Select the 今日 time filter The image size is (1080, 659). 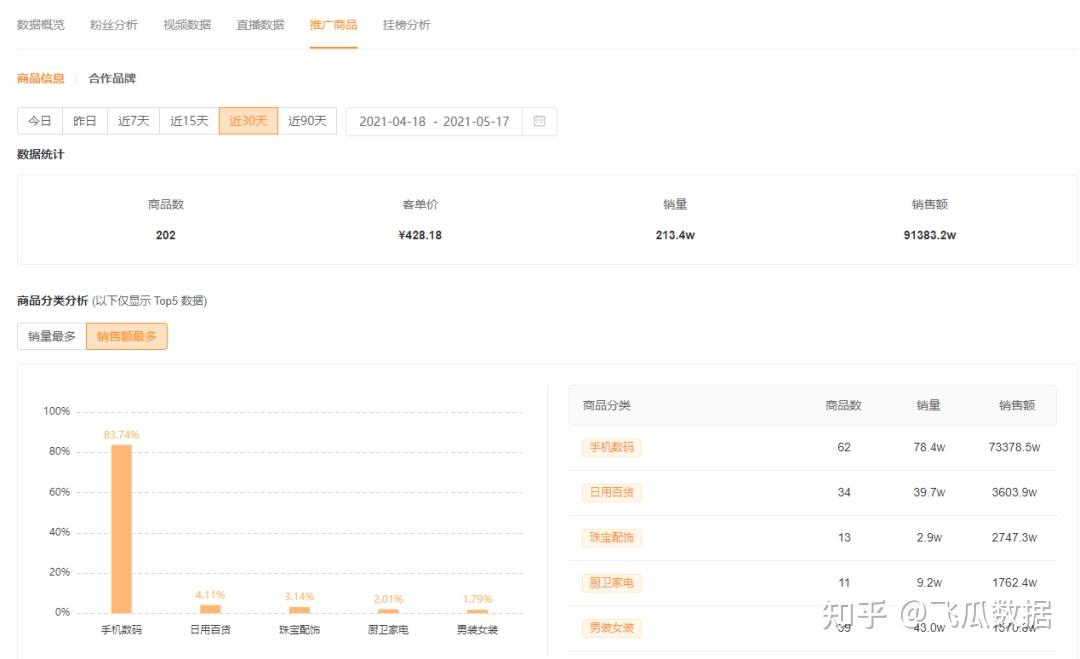coord(40,121)
